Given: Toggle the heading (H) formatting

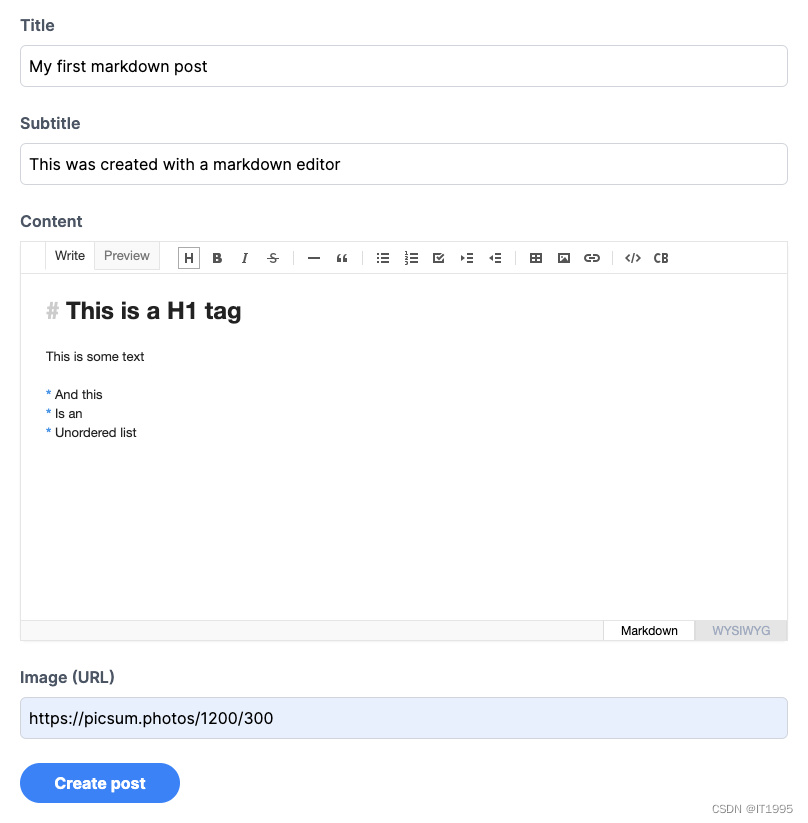Looking at the screenshot, I should click(x=189, y=258).
